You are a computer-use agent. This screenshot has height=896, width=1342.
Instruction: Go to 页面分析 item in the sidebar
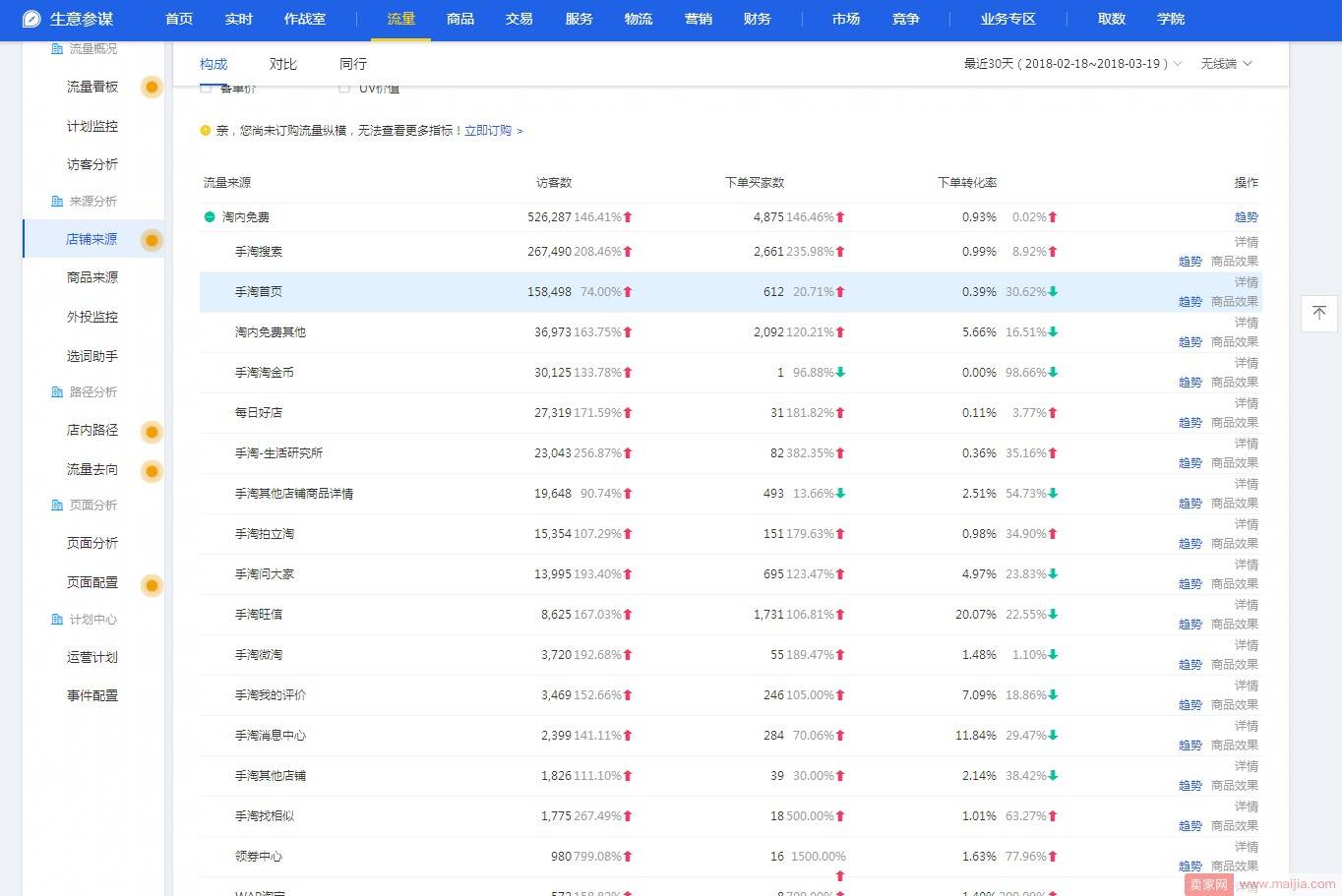92,543
